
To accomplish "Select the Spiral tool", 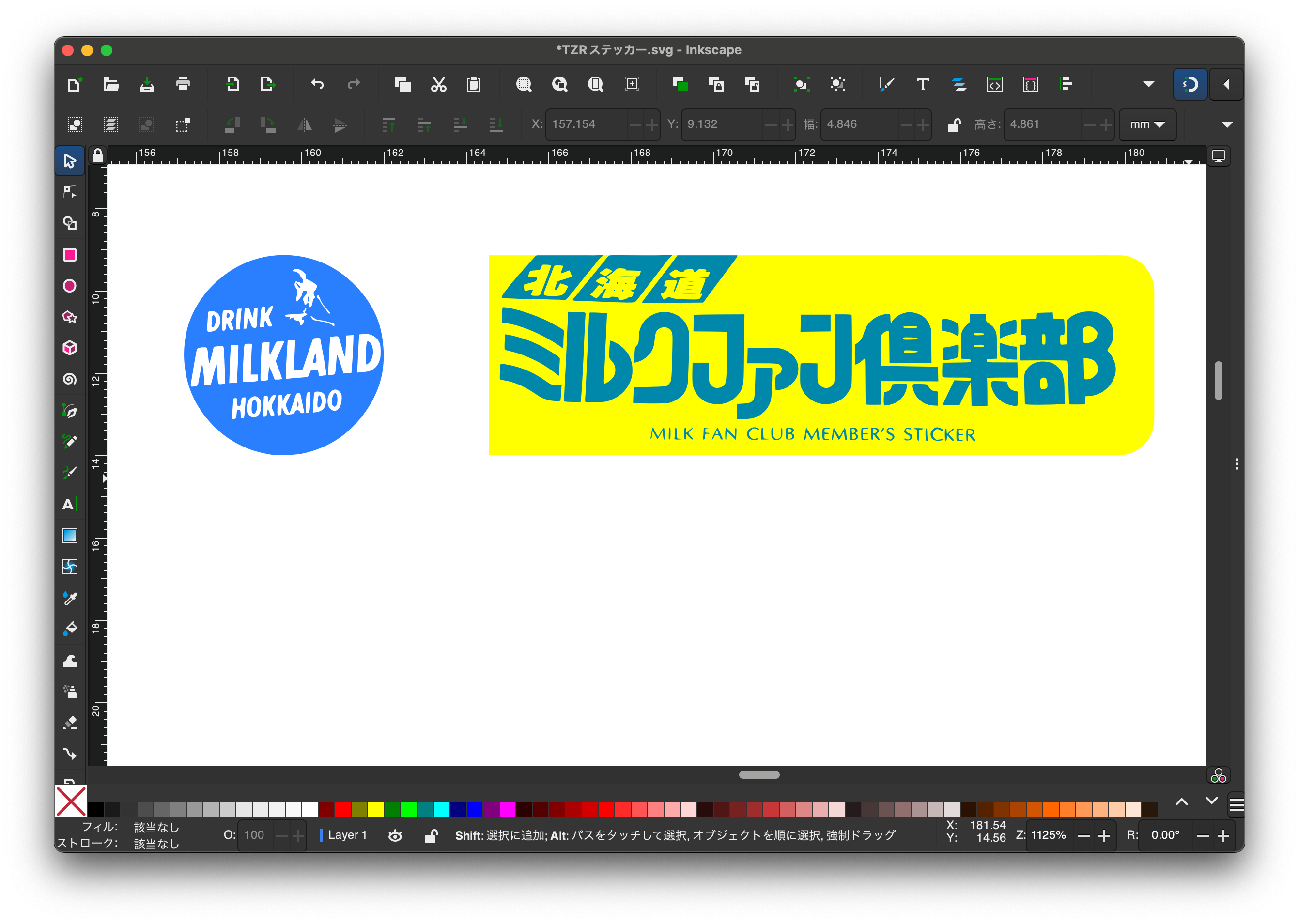I will tap(70, 379).
